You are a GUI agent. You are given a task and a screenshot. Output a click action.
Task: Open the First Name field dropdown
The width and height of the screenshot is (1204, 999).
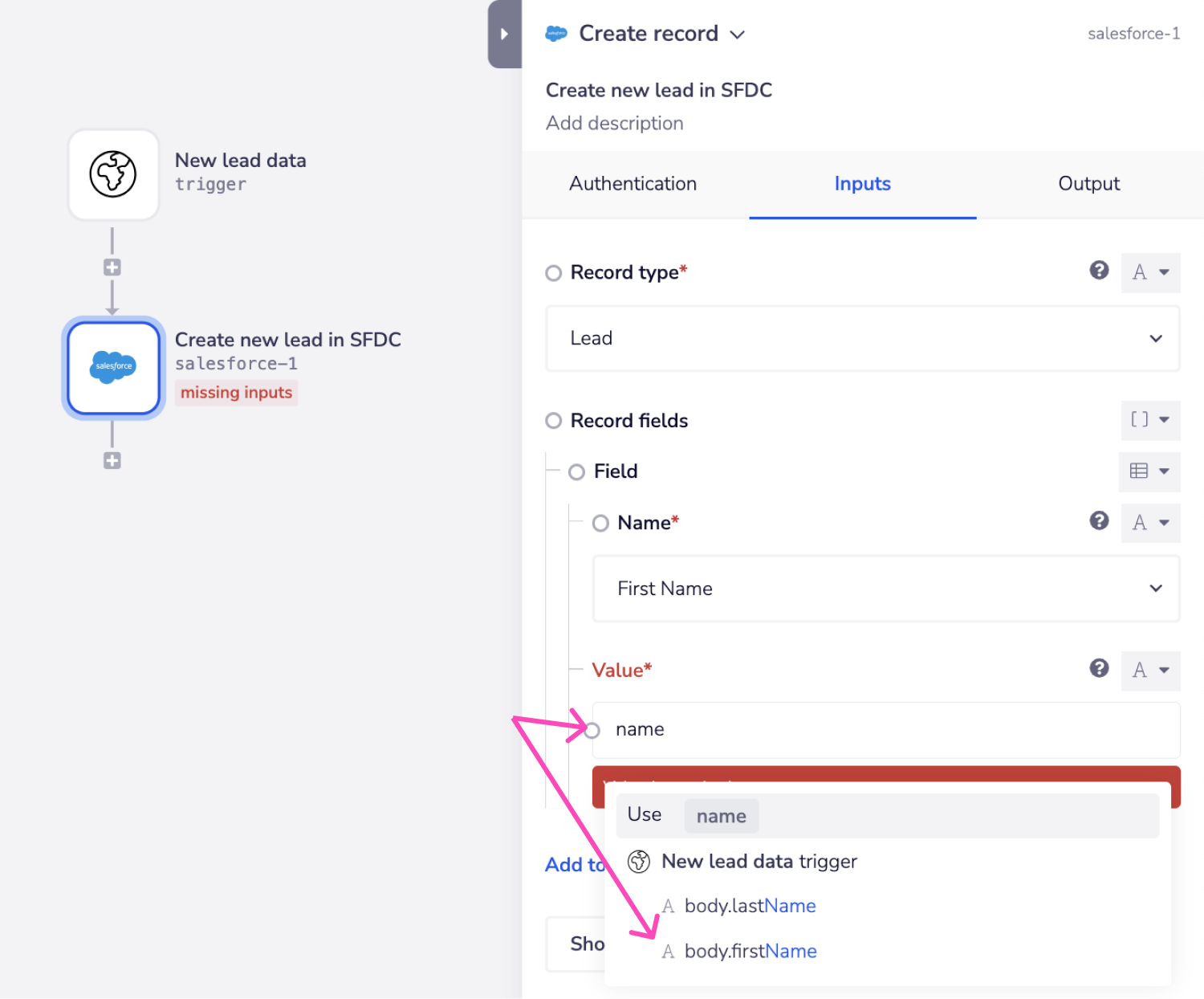click(885, 589)
